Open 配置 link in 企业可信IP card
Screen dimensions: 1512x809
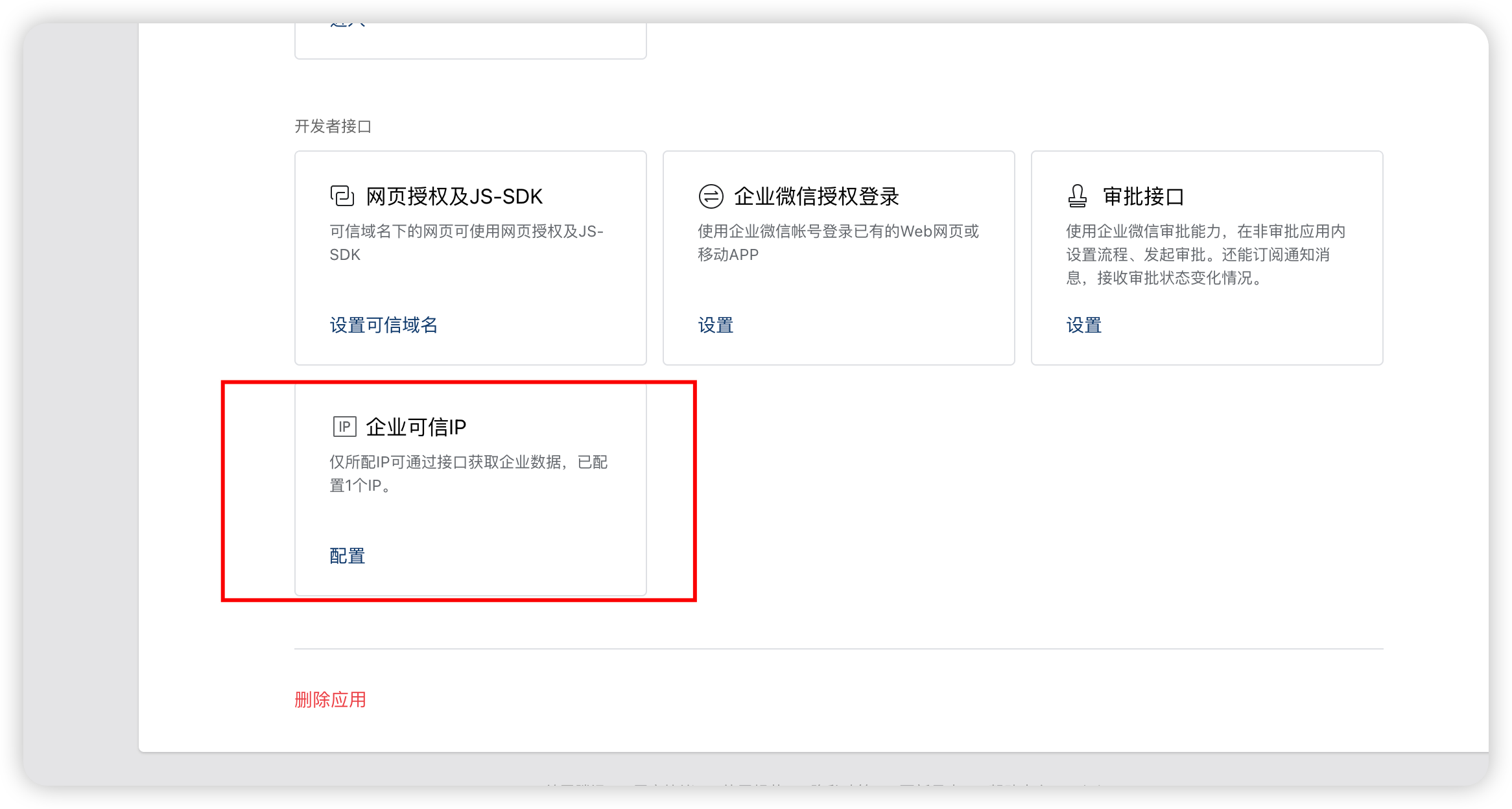click(347, 556)
